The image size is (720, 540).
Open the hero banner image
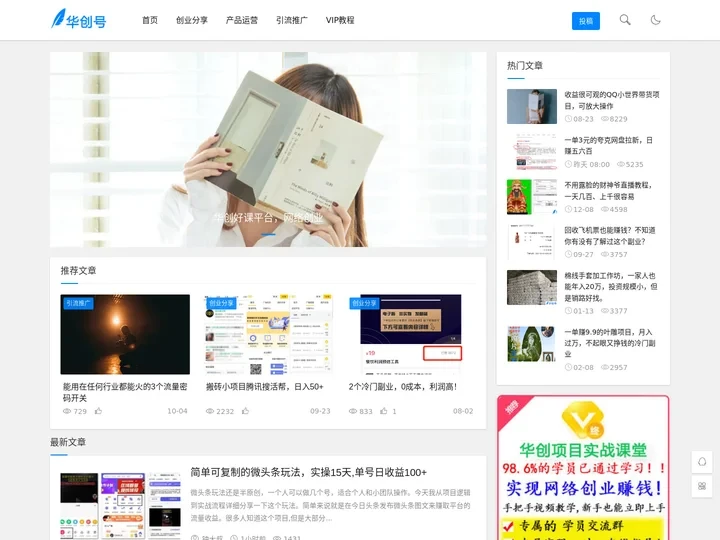pos(268,149)
